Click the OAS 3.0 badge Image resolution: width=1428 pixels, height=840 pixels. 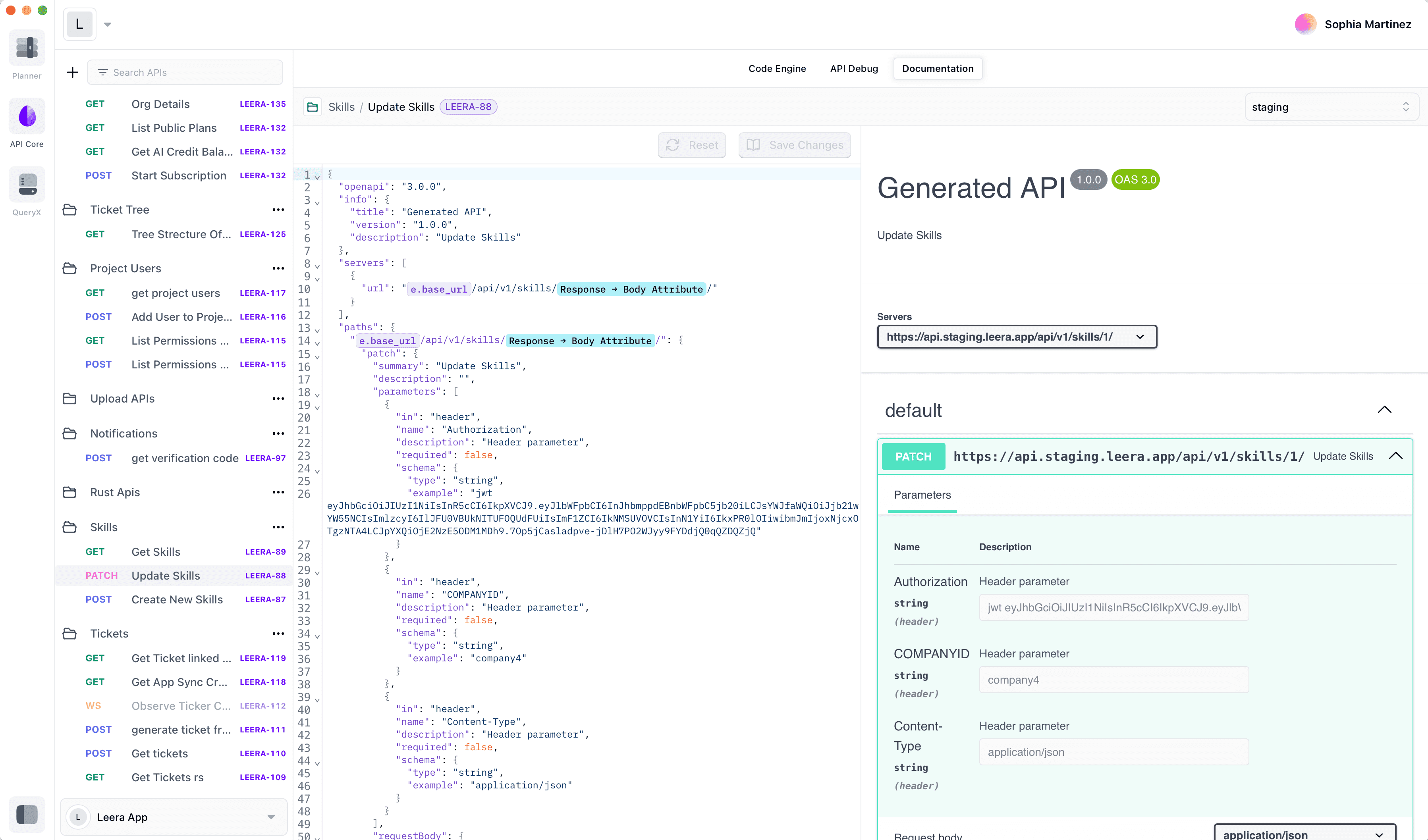pyautogui.click(x=1135, y=179)
